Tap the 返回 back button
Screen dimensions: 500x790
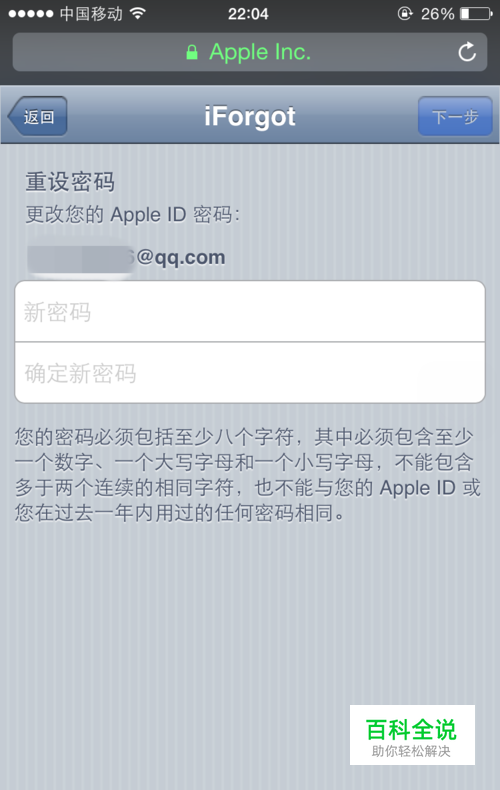38,117
